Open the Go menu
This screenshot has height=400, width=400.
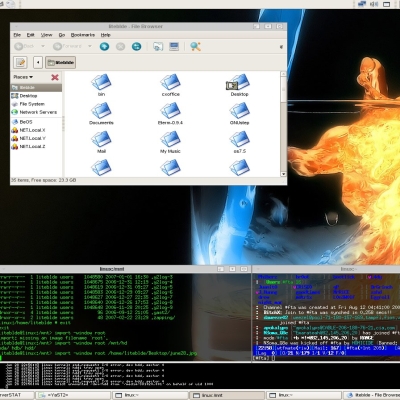coord(62,35)
